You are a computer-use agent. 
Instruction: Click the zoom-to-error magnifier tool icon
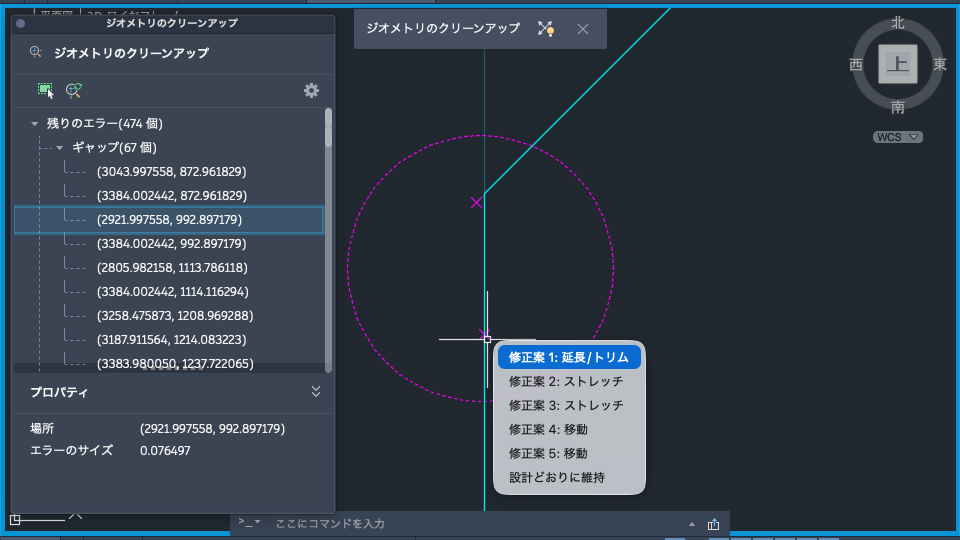point(73,91)
